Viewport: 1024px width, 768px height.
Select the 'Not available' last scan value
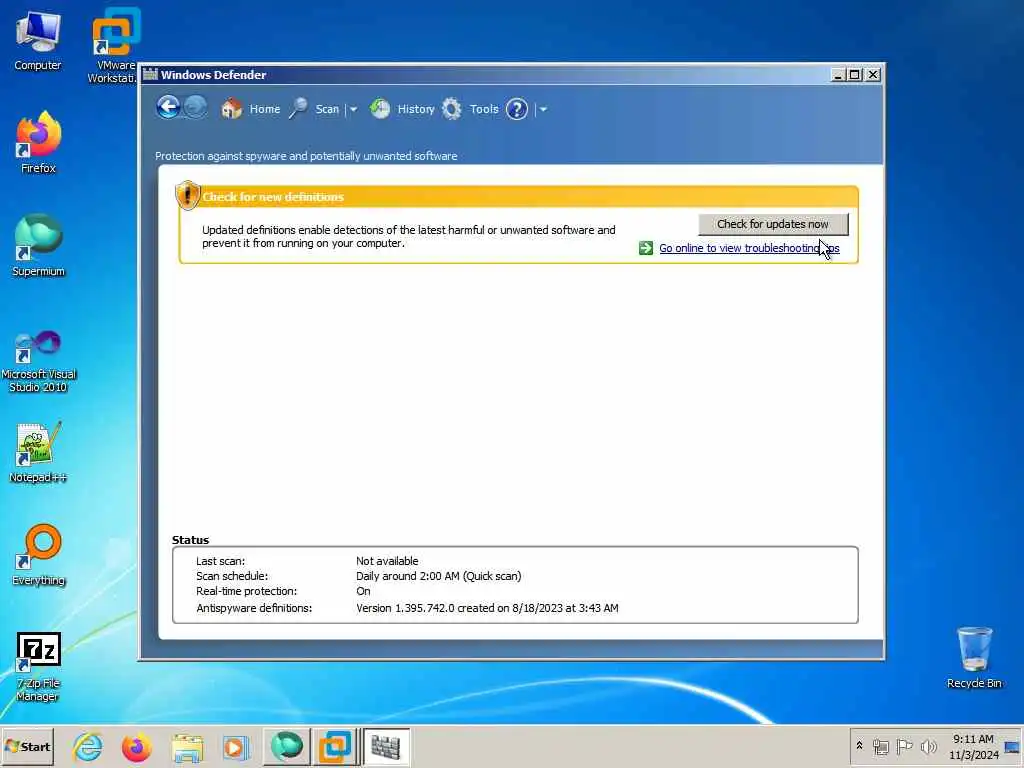[387, 561]
